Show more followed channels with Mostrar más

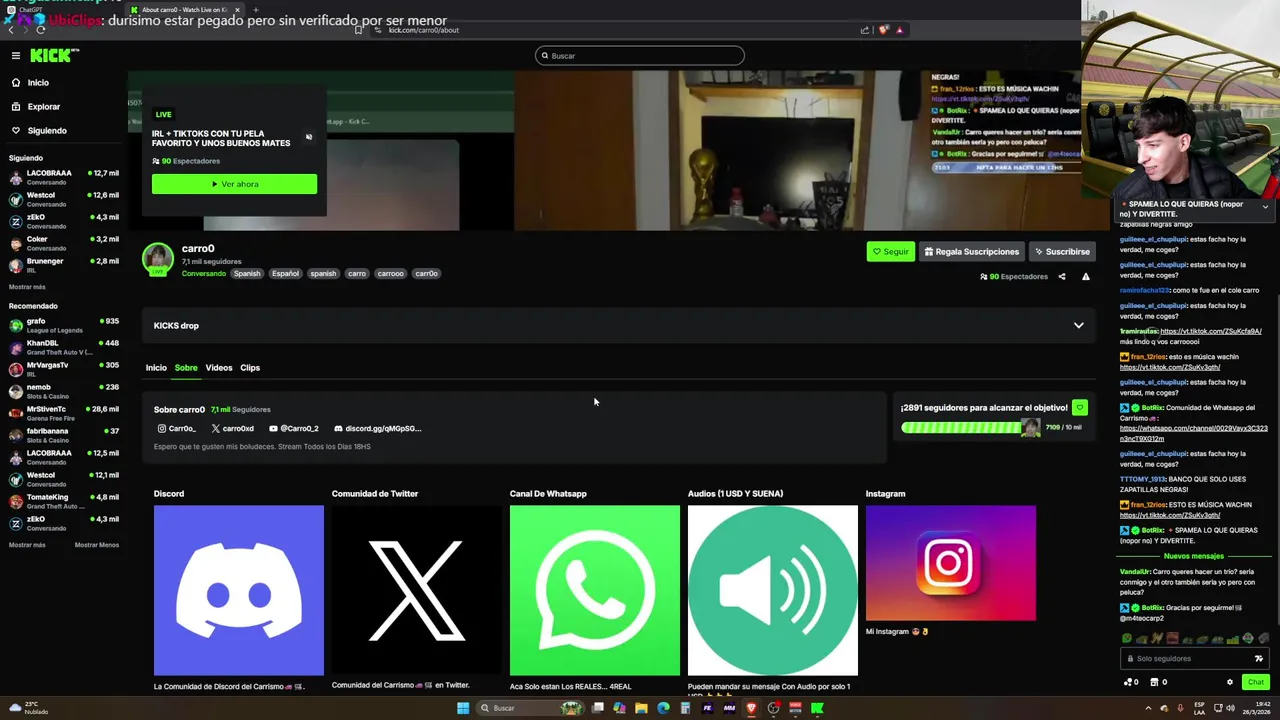point(27,287)
